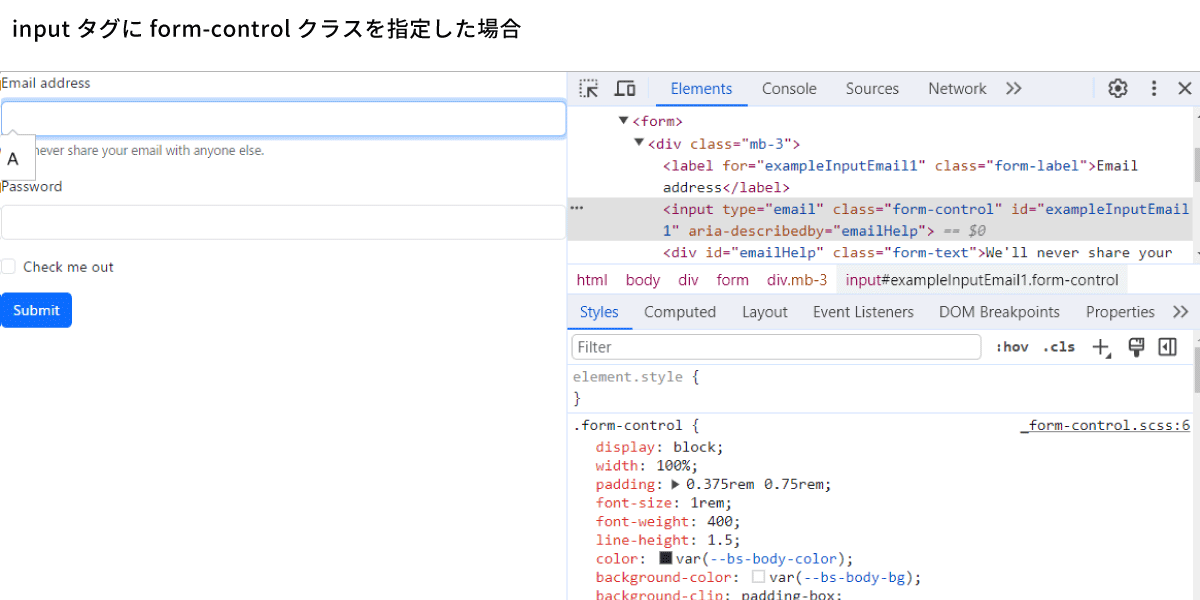The height and width of the screenshot is (600, 1200).
Task: Show more Styles sidebar tabs
Action: pos(1181,312)
